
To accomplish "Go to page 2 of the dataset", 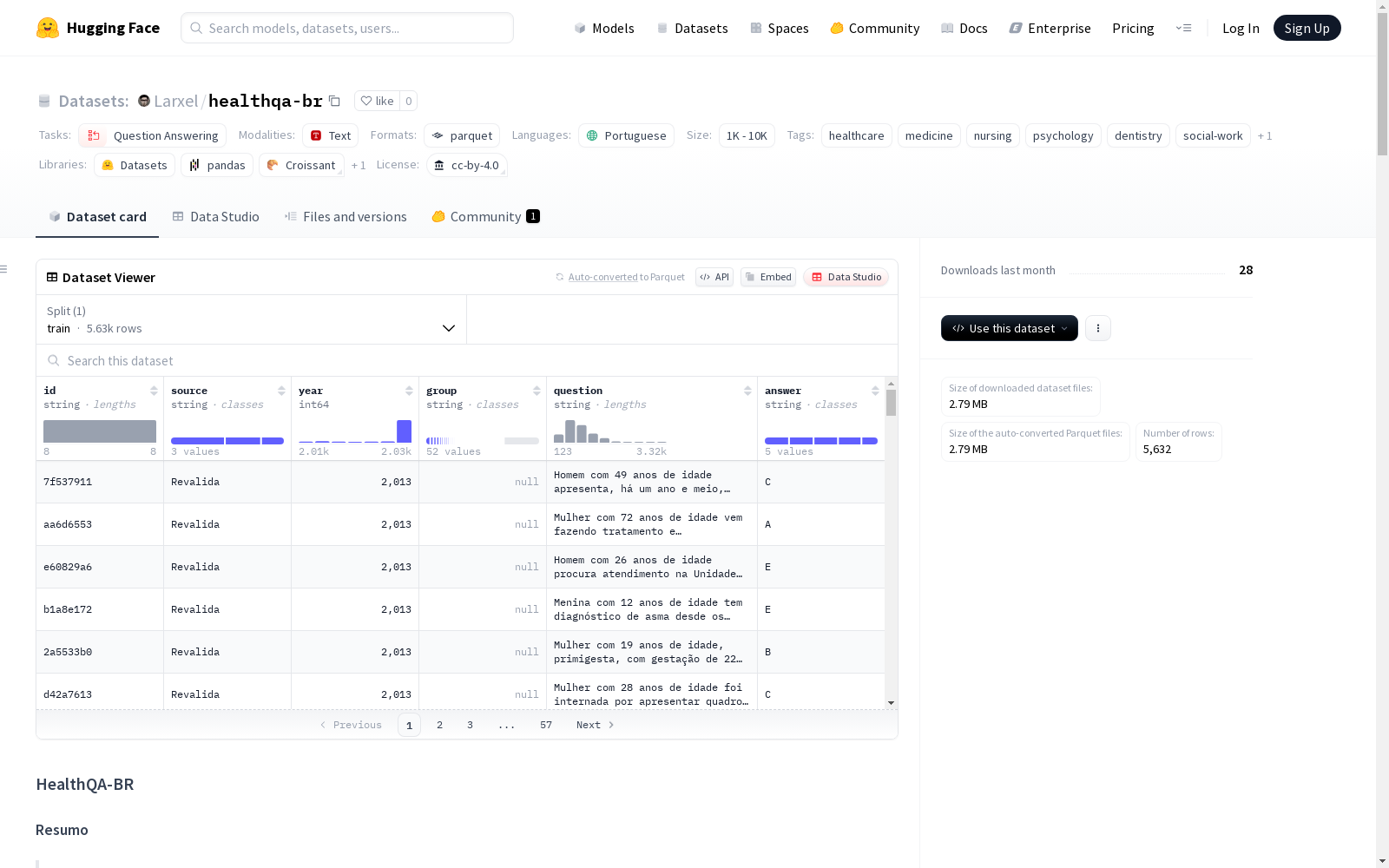I will tap(440, 725).
